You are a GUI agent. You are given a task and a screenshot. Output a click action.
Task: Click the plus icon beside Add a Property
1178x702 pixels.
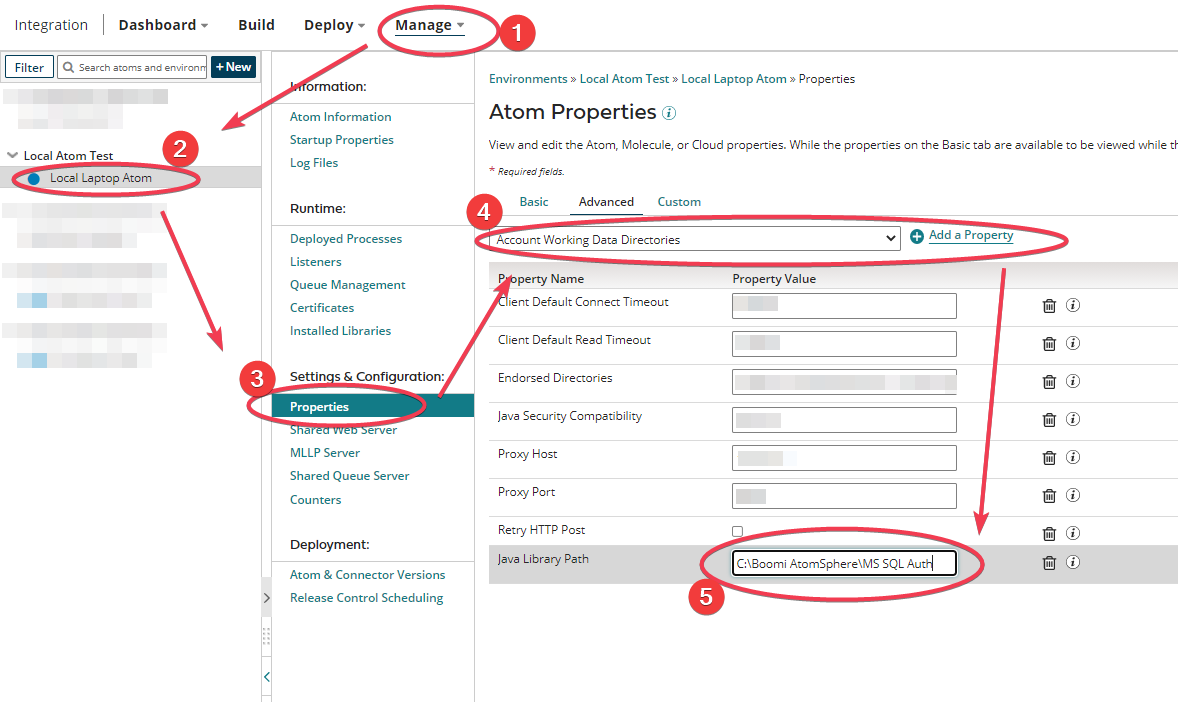917,235
